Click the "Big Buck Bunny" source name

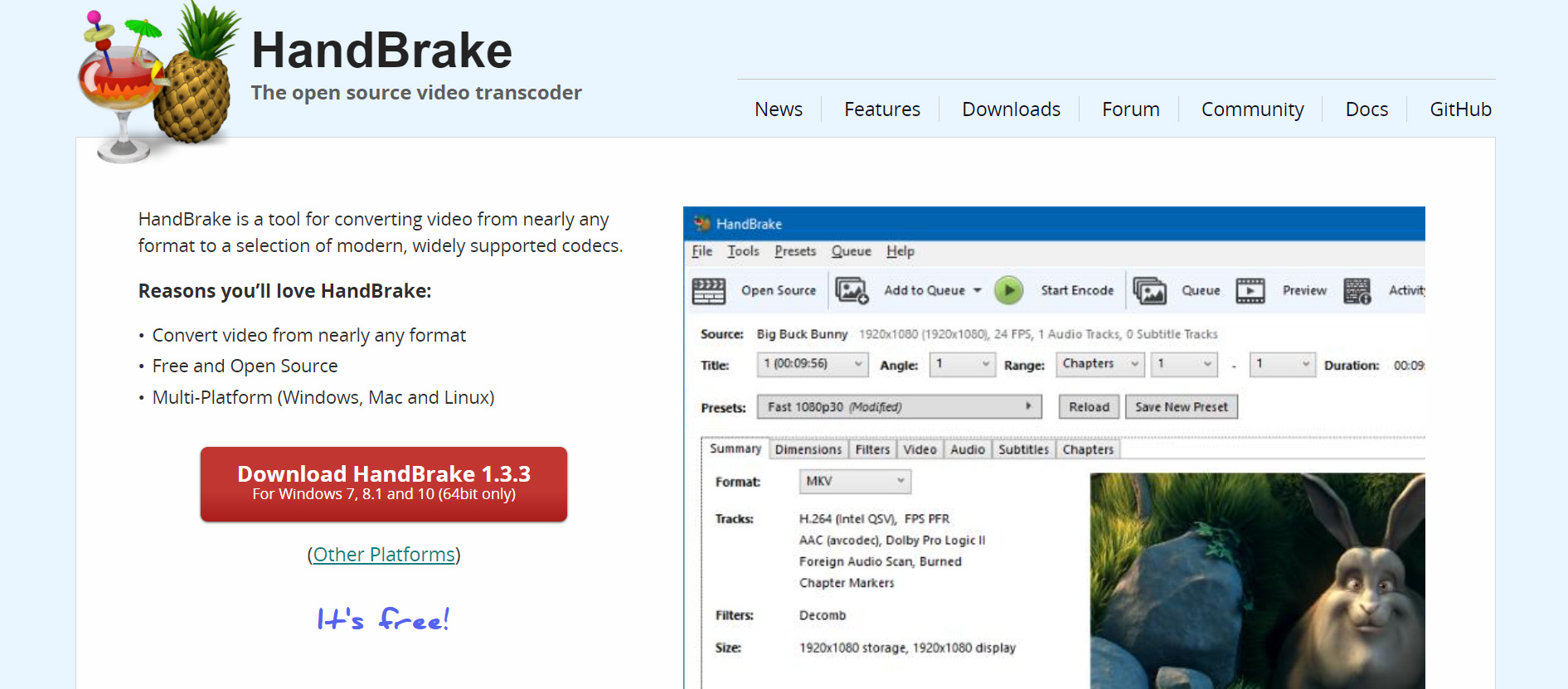coord(802,334)
